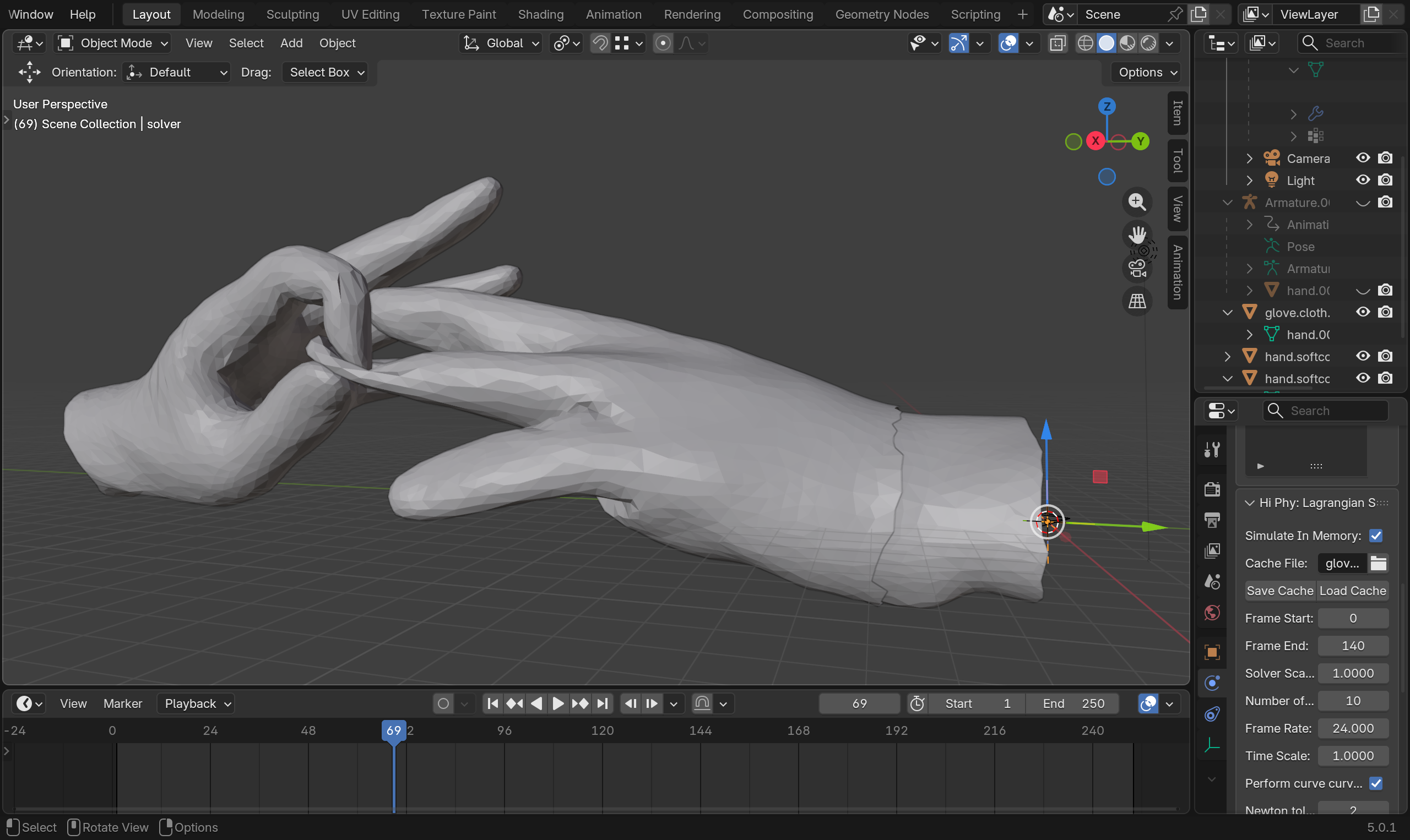Open the Physics properties tab icon
Image resolution: width=1410 pixels, height=840 pixels.
coord(1212,683)
